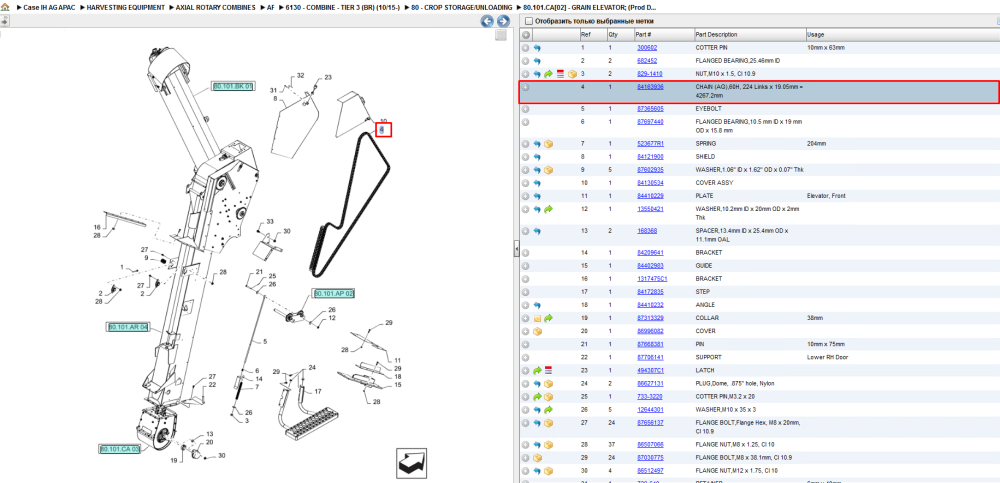The width and height of the screenshot is (1000, 483).
Task: Open part number link 1317475C1
Action: point(652,279)
